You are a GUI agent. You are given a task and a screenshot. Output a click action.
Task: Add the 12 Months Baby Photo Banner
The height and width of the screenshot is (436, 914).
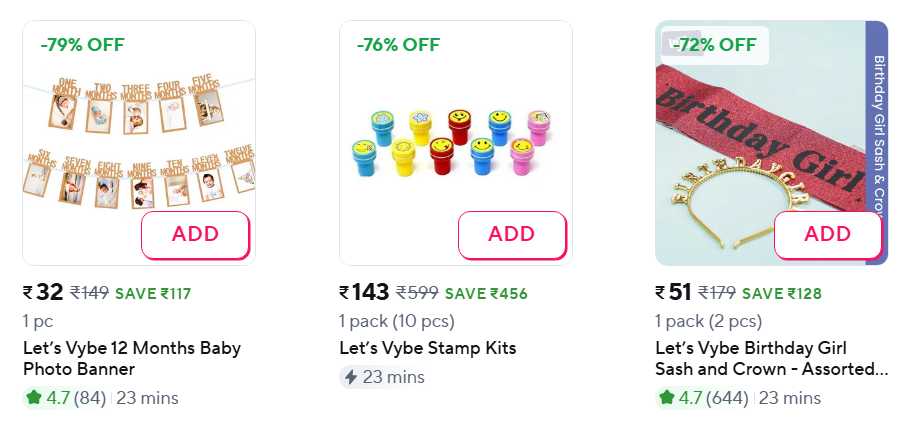[195, 235]
